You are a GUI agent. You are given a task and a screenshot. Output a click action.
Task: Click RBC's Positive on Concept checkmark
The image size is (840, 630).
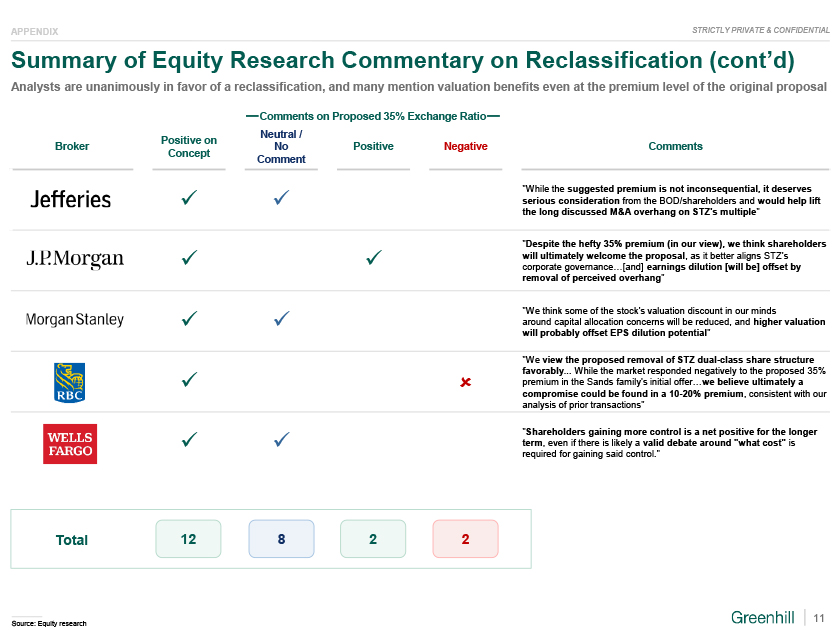point(189,380)
